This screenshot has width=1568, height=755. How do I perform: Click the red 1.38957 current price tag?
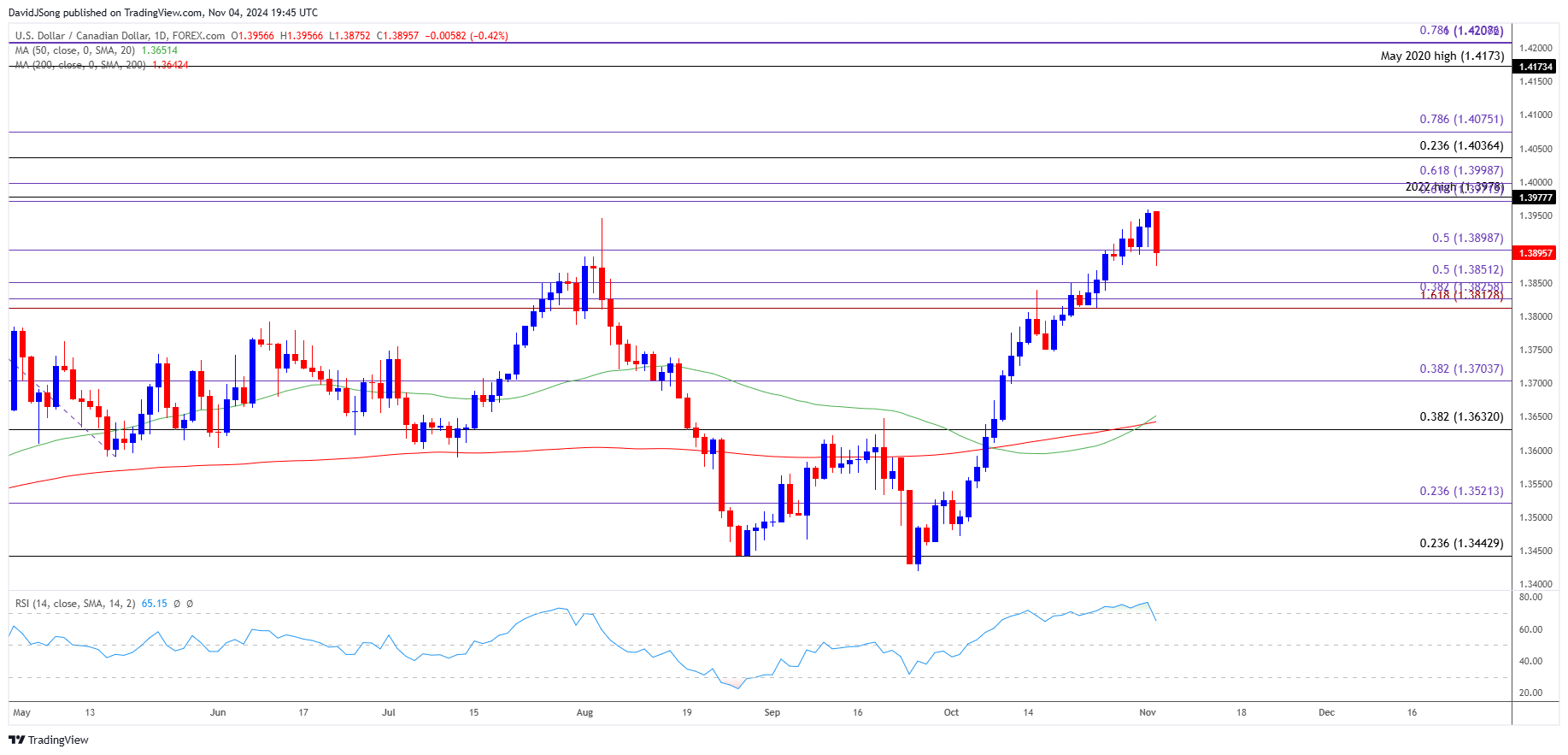[1535, 253]
